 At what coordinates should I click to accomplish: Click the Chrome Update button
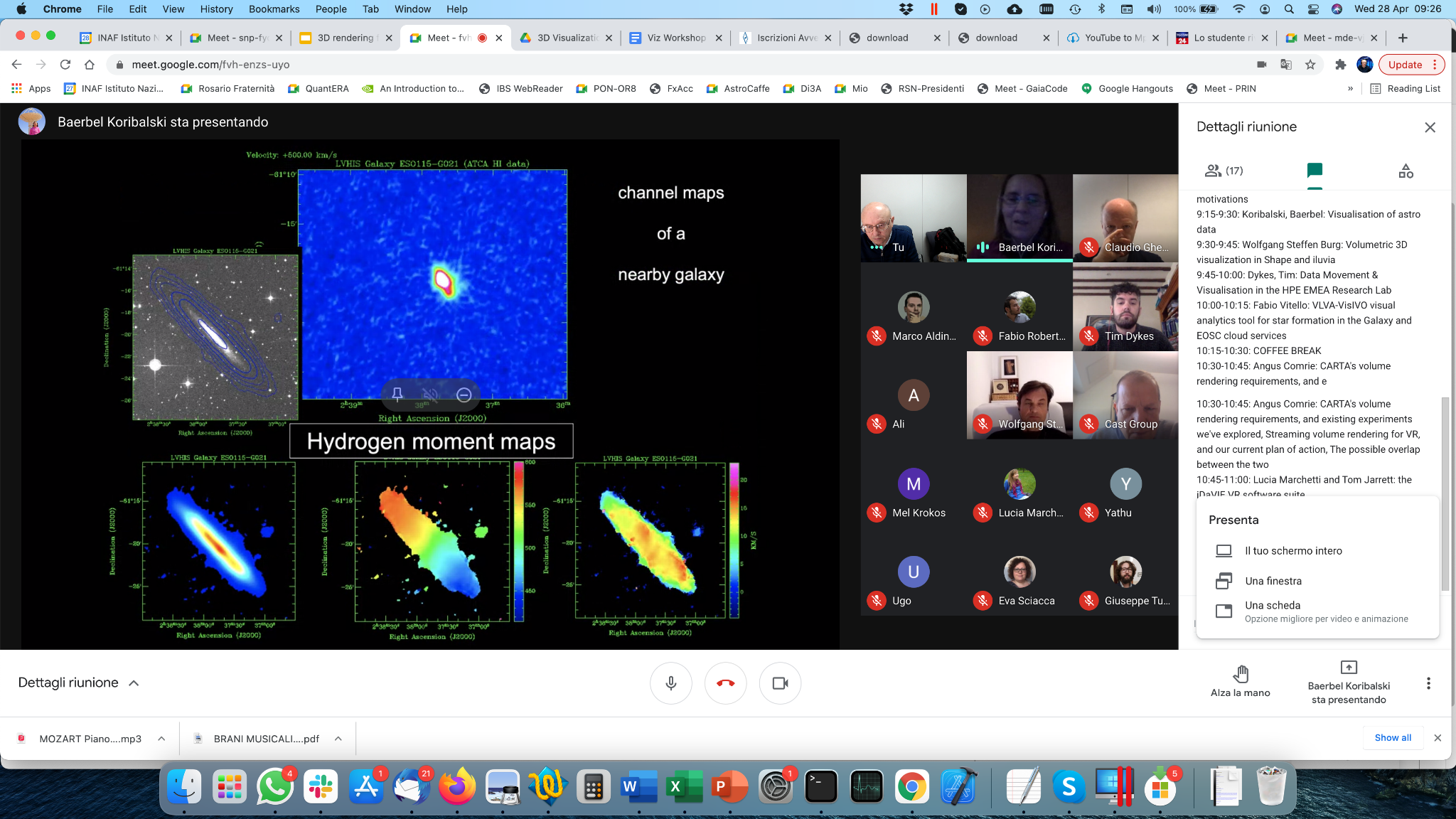click(x=1411, y=65)
